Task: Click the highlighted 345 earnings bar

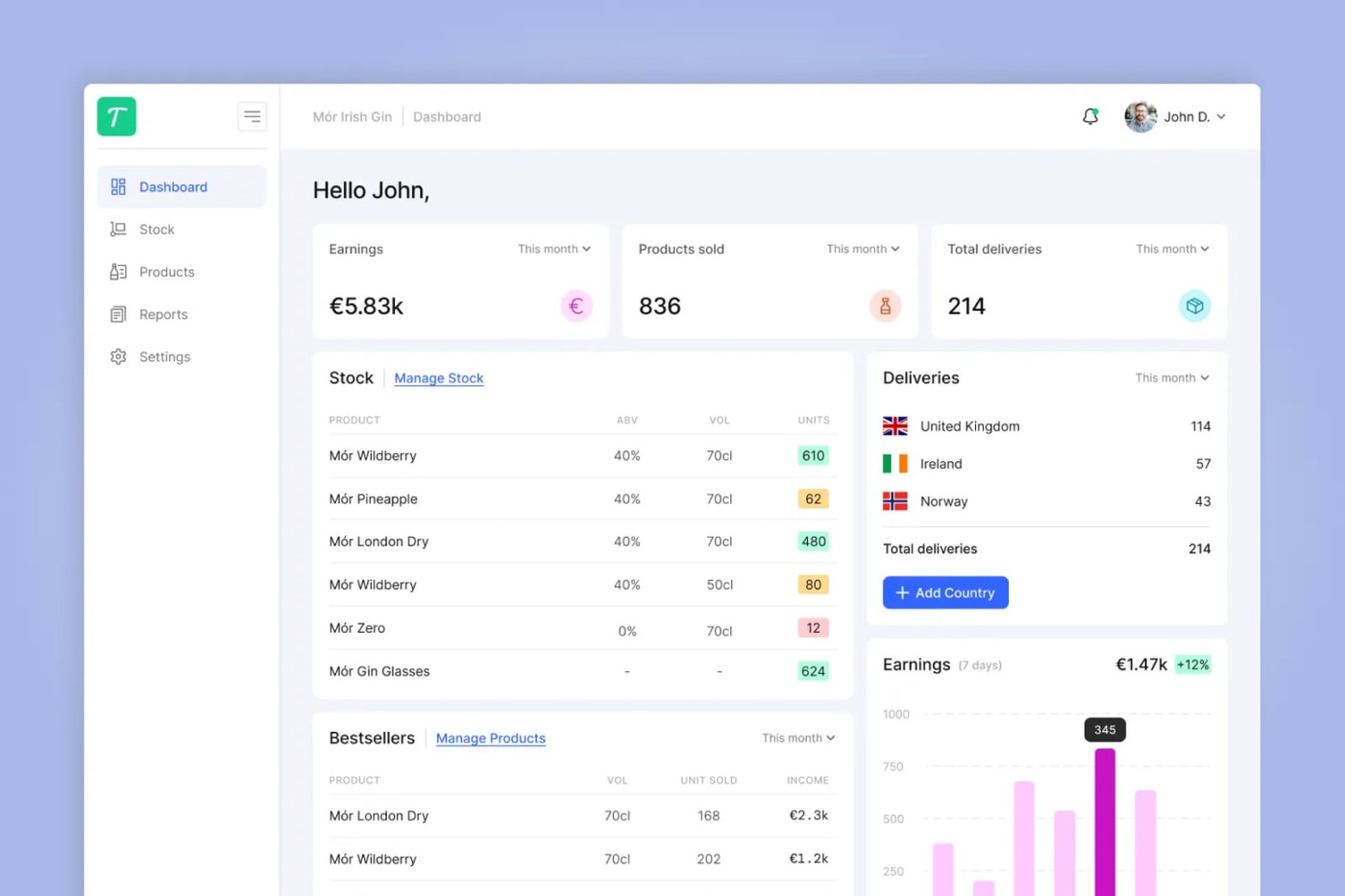Action: [1105, 822]
